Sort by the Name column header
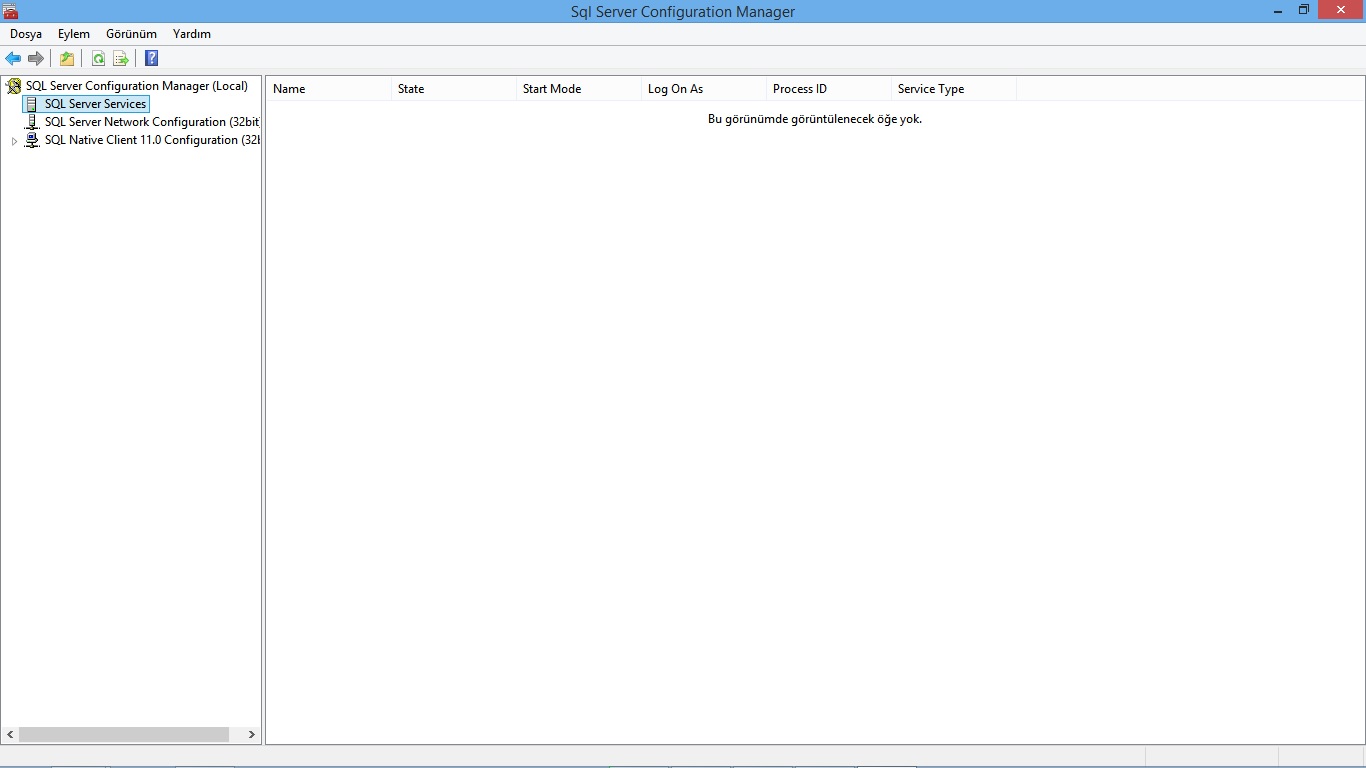This screenshot has height=768, width=1366. pyautogui.click(x=329, y=89)
